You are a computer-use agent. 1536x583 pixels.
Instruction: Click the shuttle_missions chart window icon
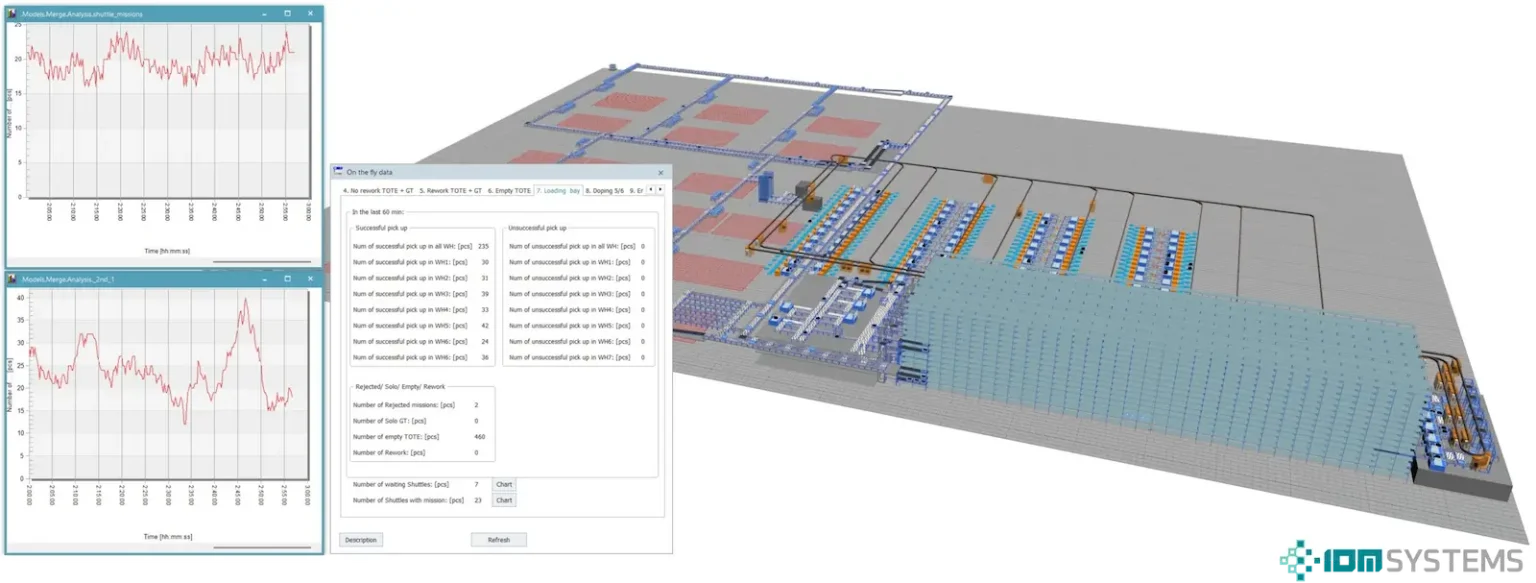[13, 14]
